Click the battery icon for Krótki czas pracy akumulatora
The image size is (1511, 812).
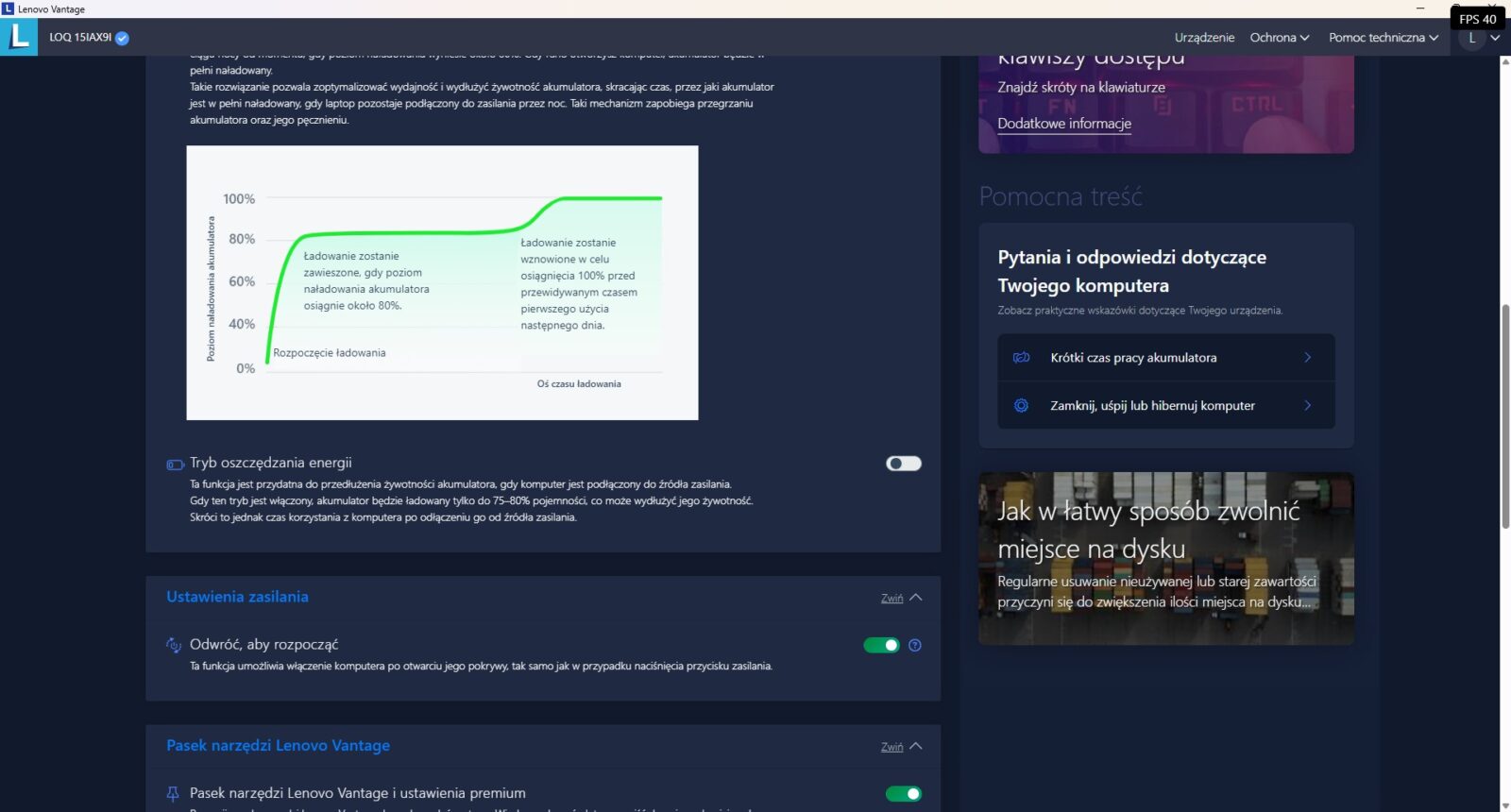(x=1021, y=358)
